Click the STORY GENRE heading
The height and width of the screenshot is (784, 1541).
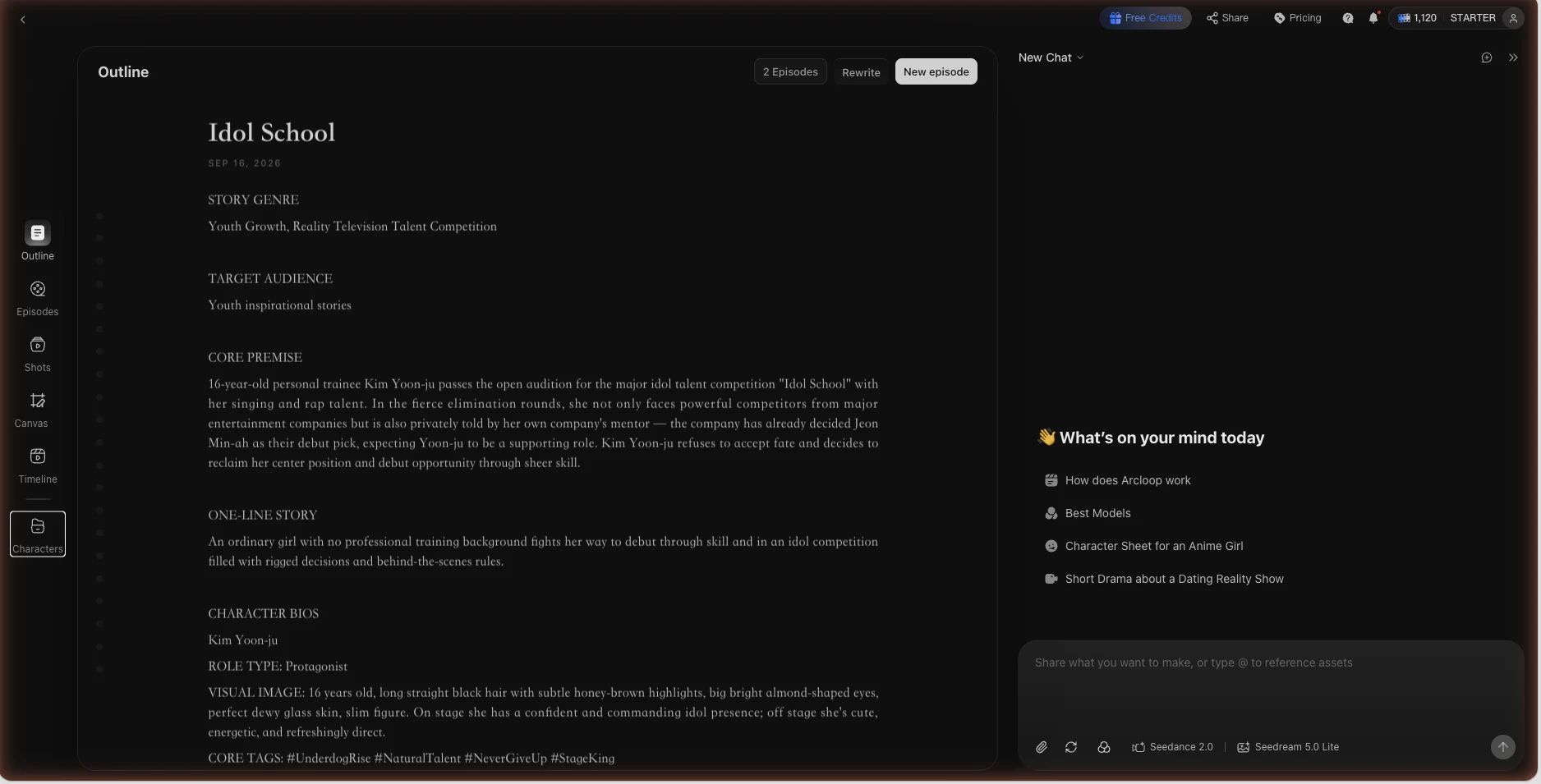tap(253, 199)
